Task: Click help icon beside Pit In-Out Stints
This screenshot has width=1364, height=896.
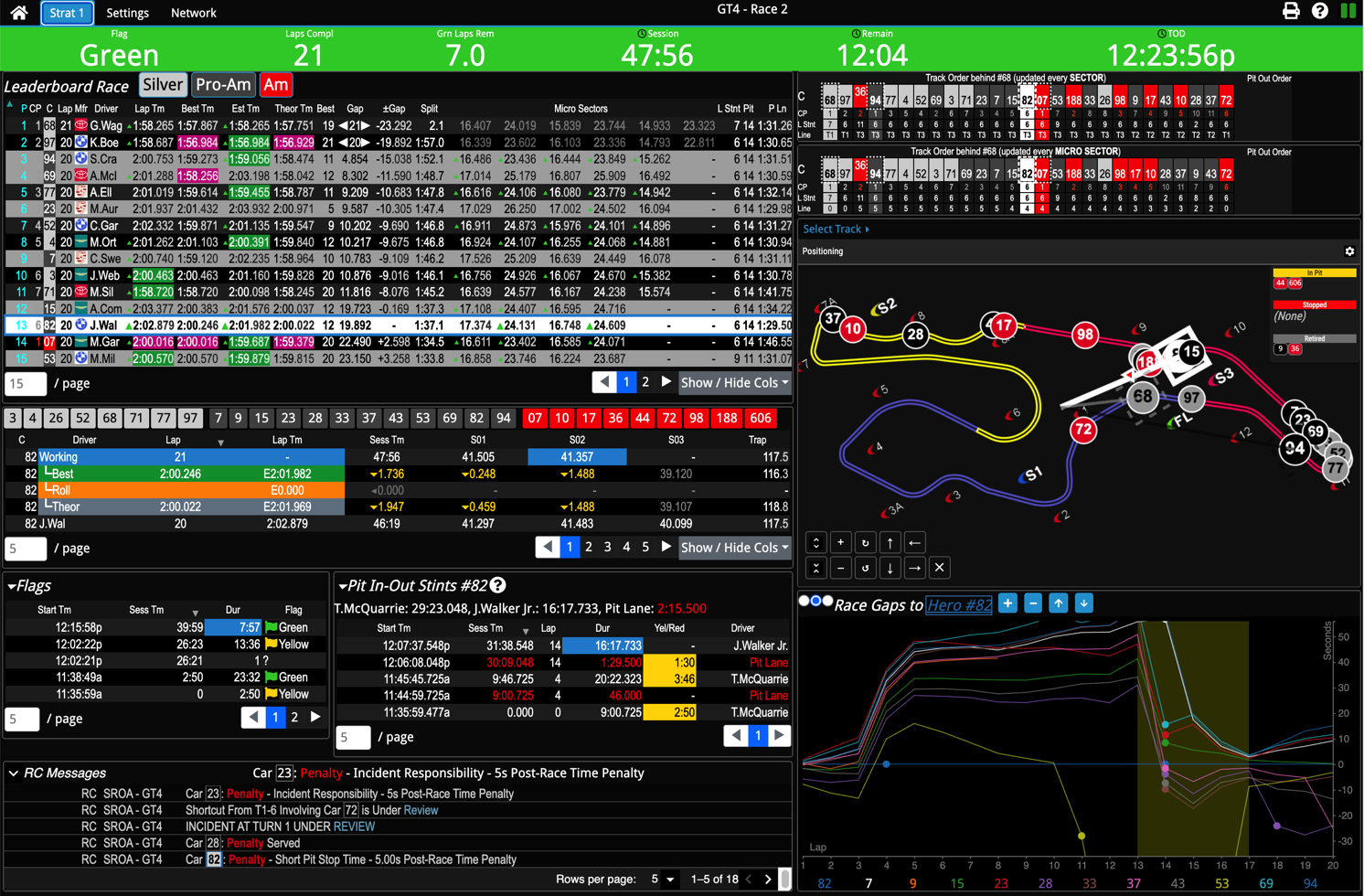Action: point(498,585)
